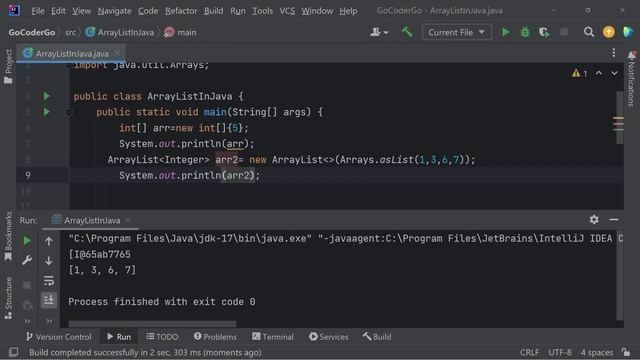Open the TODO tool window
Viewport: 640px width, 360px height.
162,337
